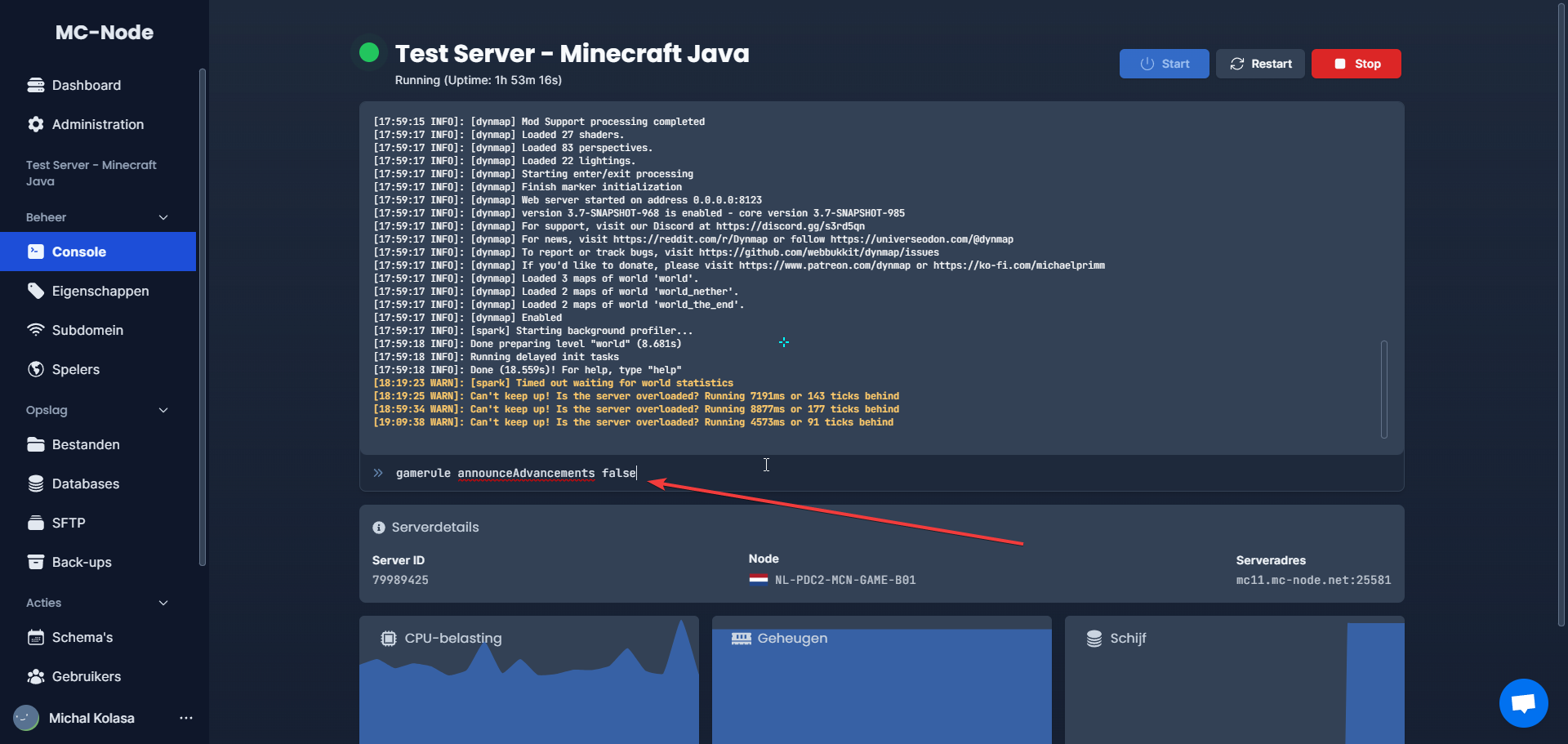Screen dimensions: 1568x744
Task: Click the MC-Node logo
Action: click(x=105, y=32)
